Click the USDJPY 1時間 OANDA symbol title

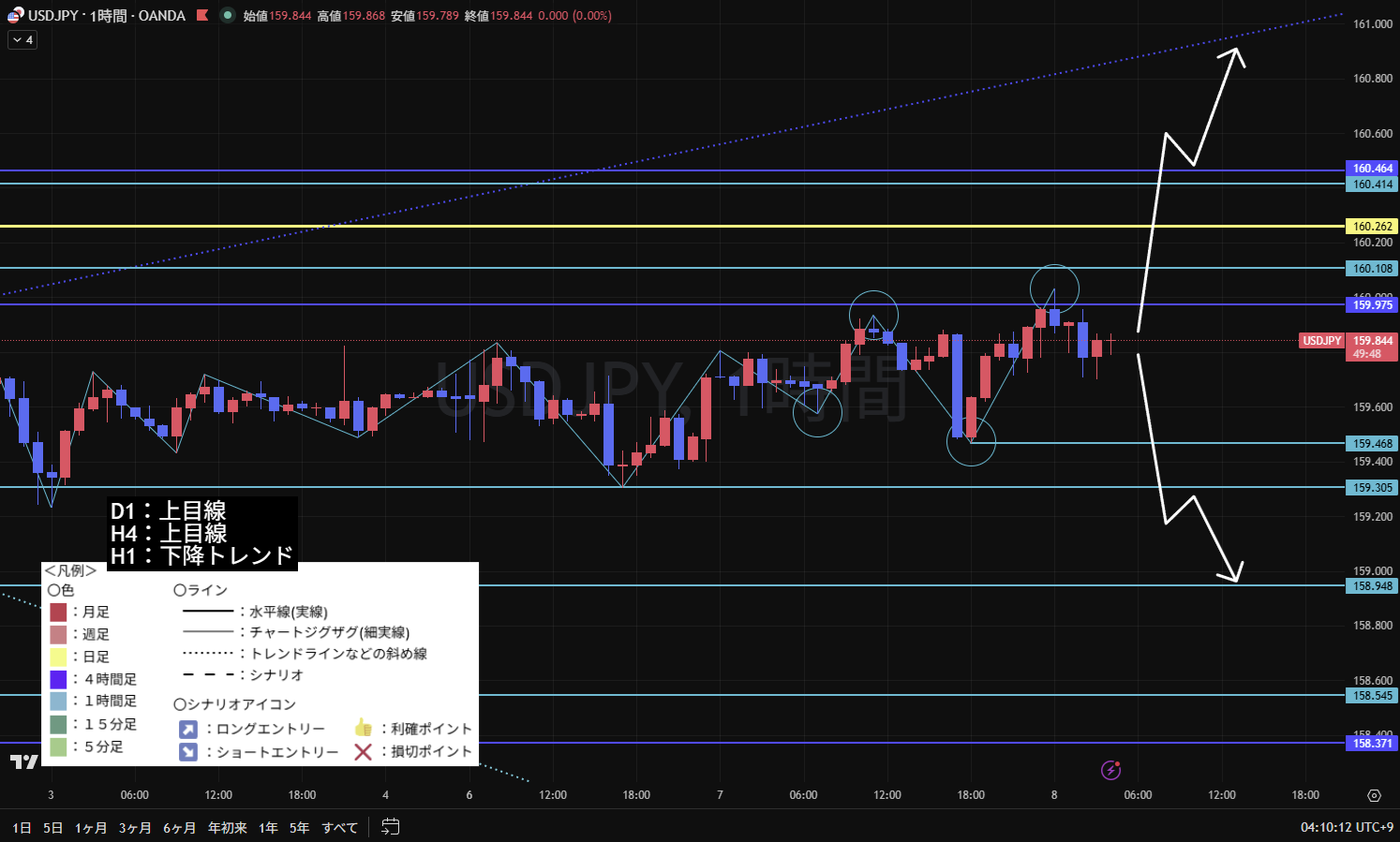106,16
